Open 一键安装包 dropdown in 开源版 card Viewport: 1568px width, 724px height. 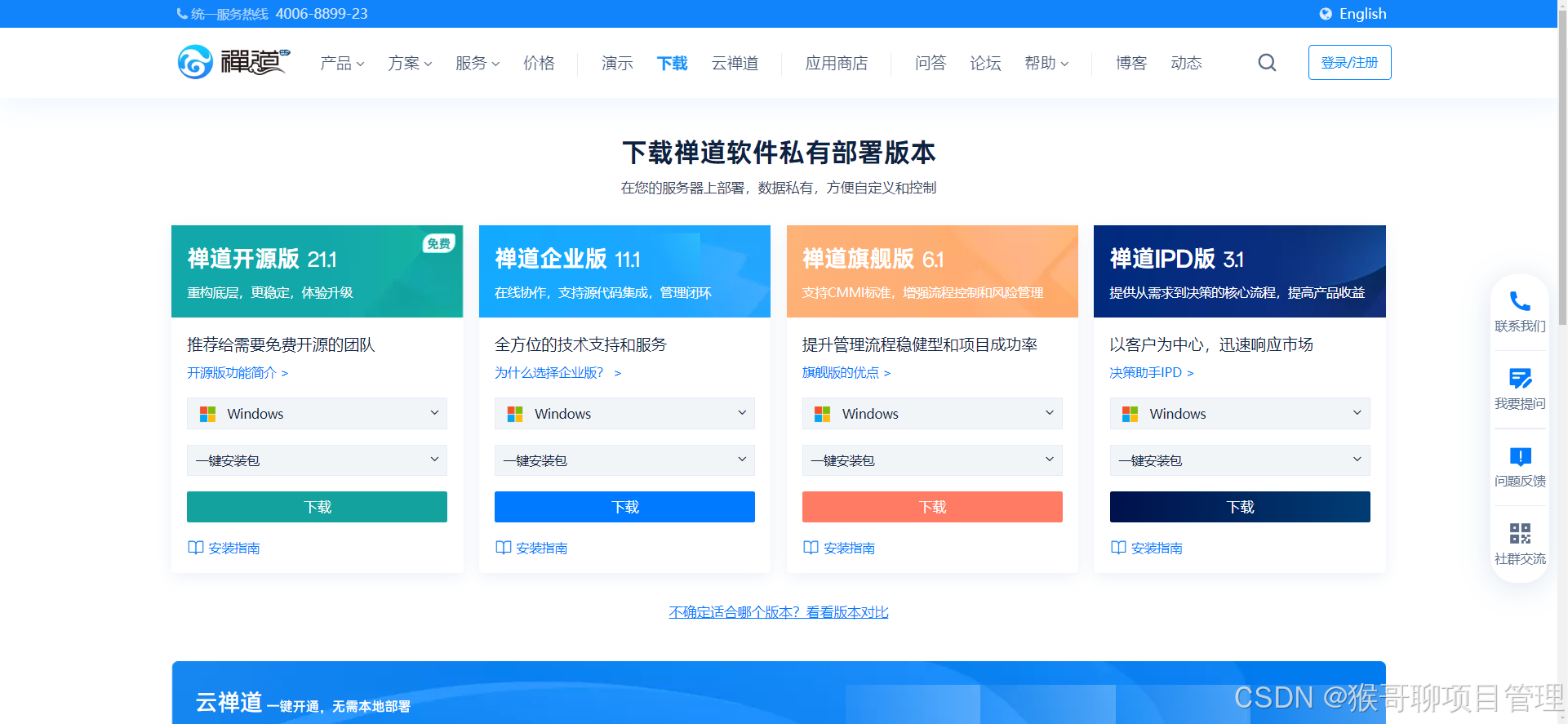tap(317, 460)
